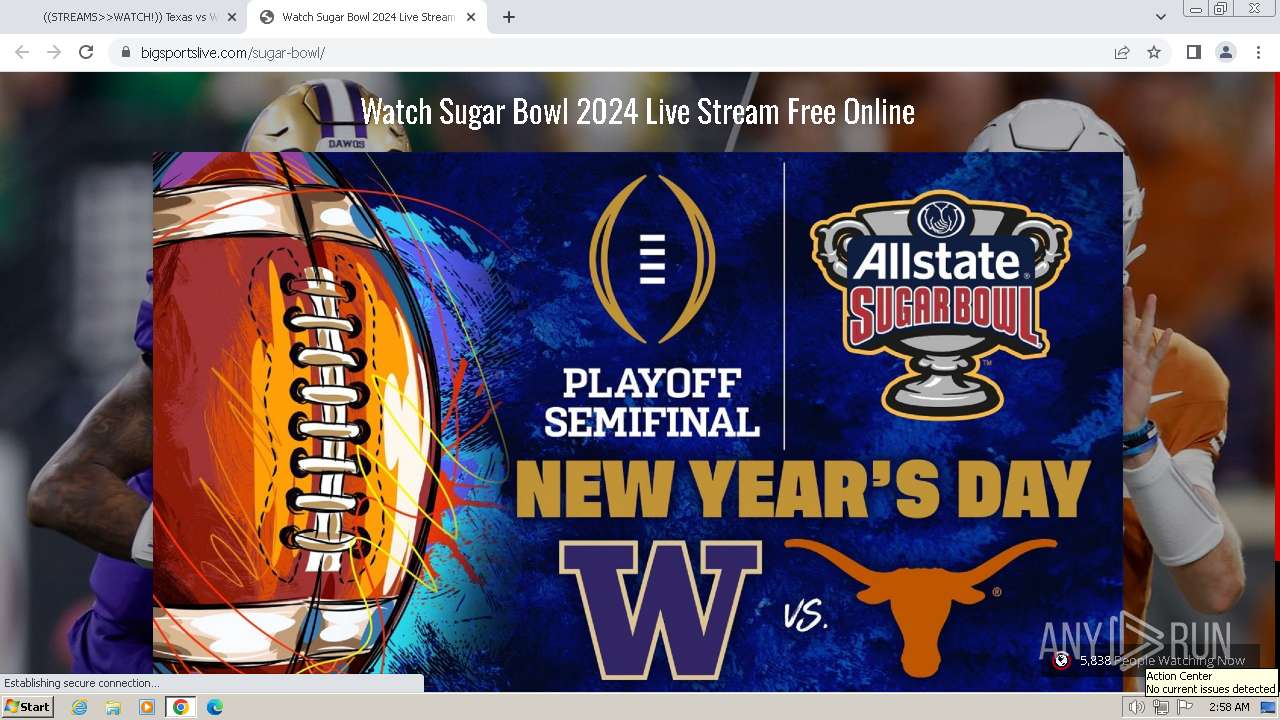Click the Sugar Bowl semifinal banner image
This screenshot has height=720, width=1280.
(x=638, y=420)
